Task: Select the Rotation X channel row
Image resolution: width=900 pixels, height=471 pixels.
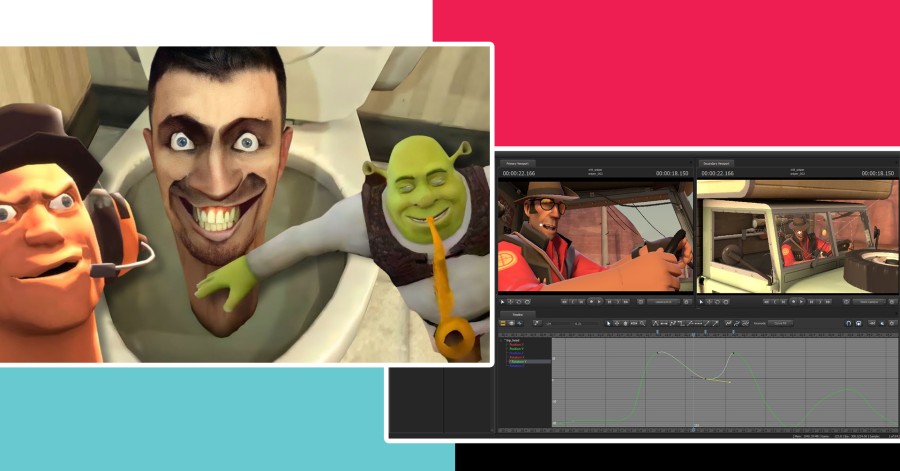Action: pyautogui.click(x=516, y=357)
